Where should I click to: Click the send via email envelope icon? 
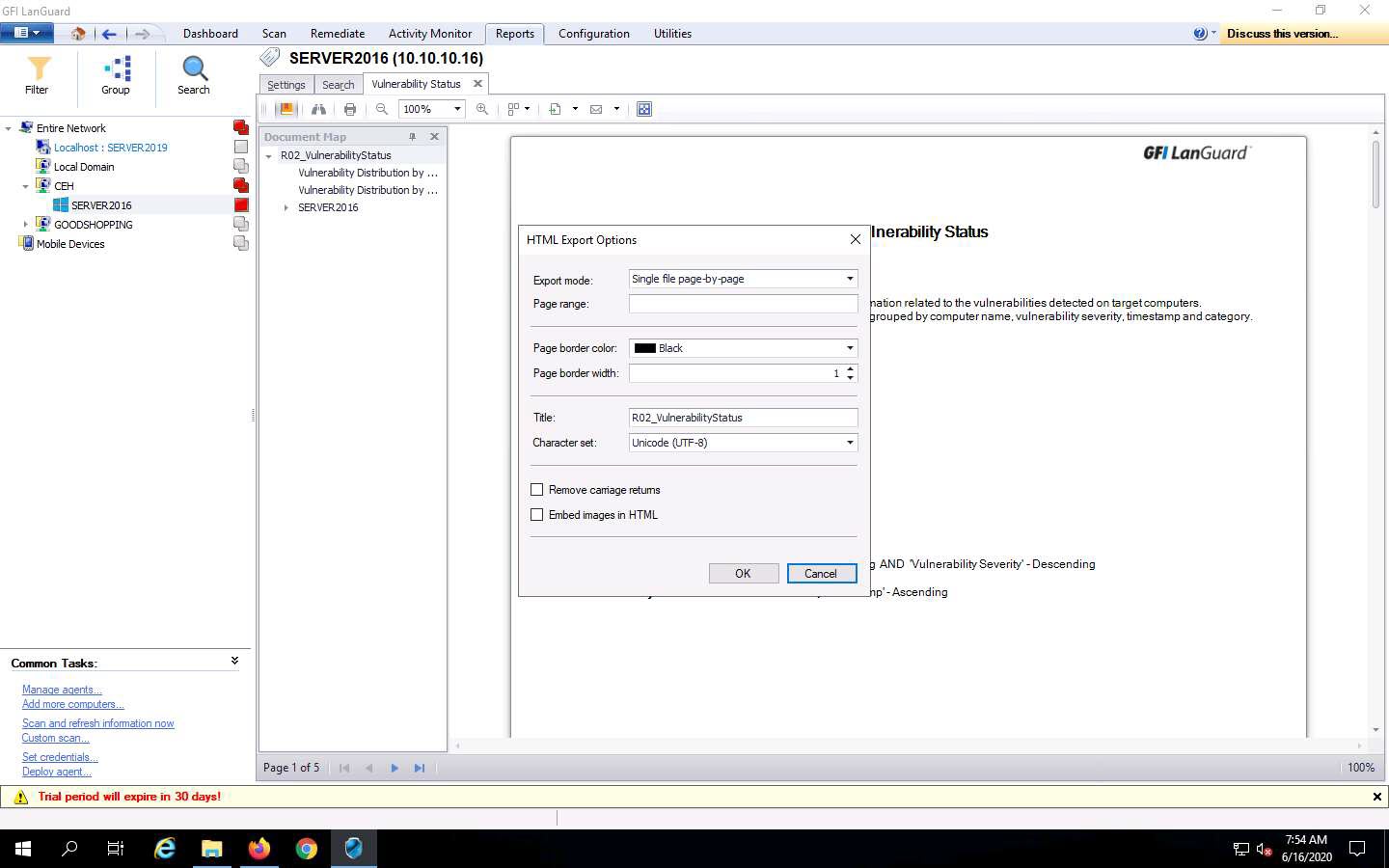[x=596, y=109]
